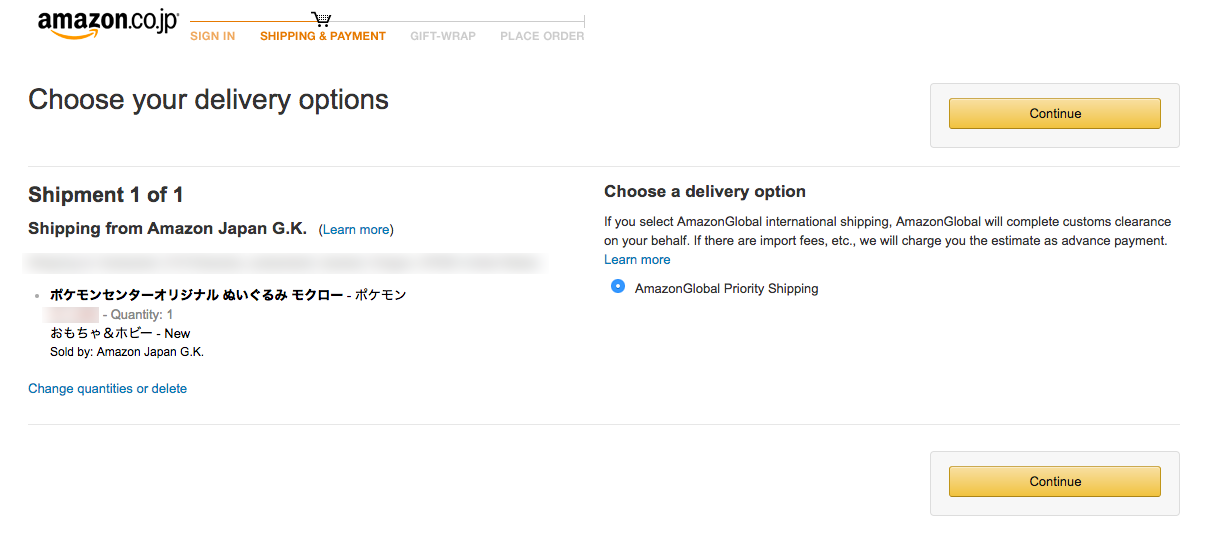The height and width of the screenshot is (540, 1205).
Task: Jump to the GIFT-WRAP step
Action: point(443,36)
